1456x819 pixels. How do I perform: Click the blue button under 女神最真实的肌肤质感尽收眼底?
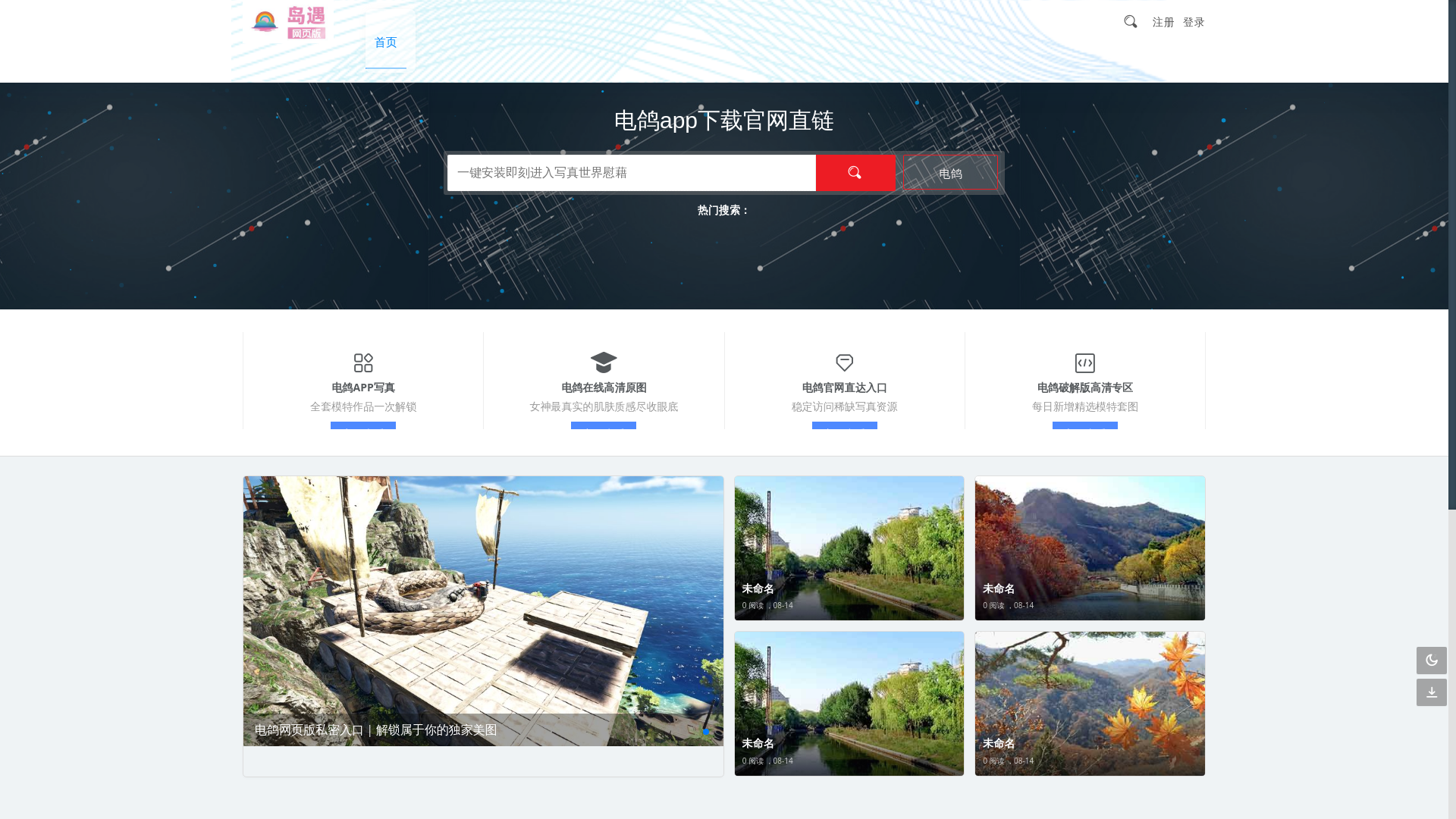click(x=604, y=425)
